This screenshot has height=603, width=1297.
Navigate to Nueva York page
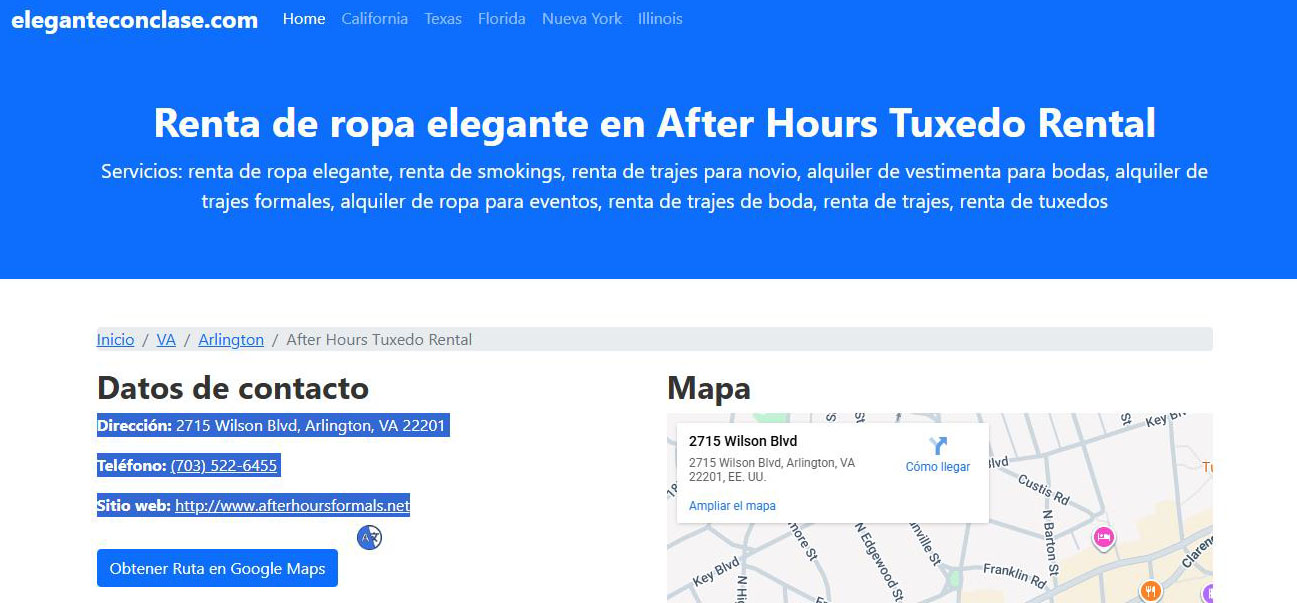pyautogui.click(x=581, y=19)
